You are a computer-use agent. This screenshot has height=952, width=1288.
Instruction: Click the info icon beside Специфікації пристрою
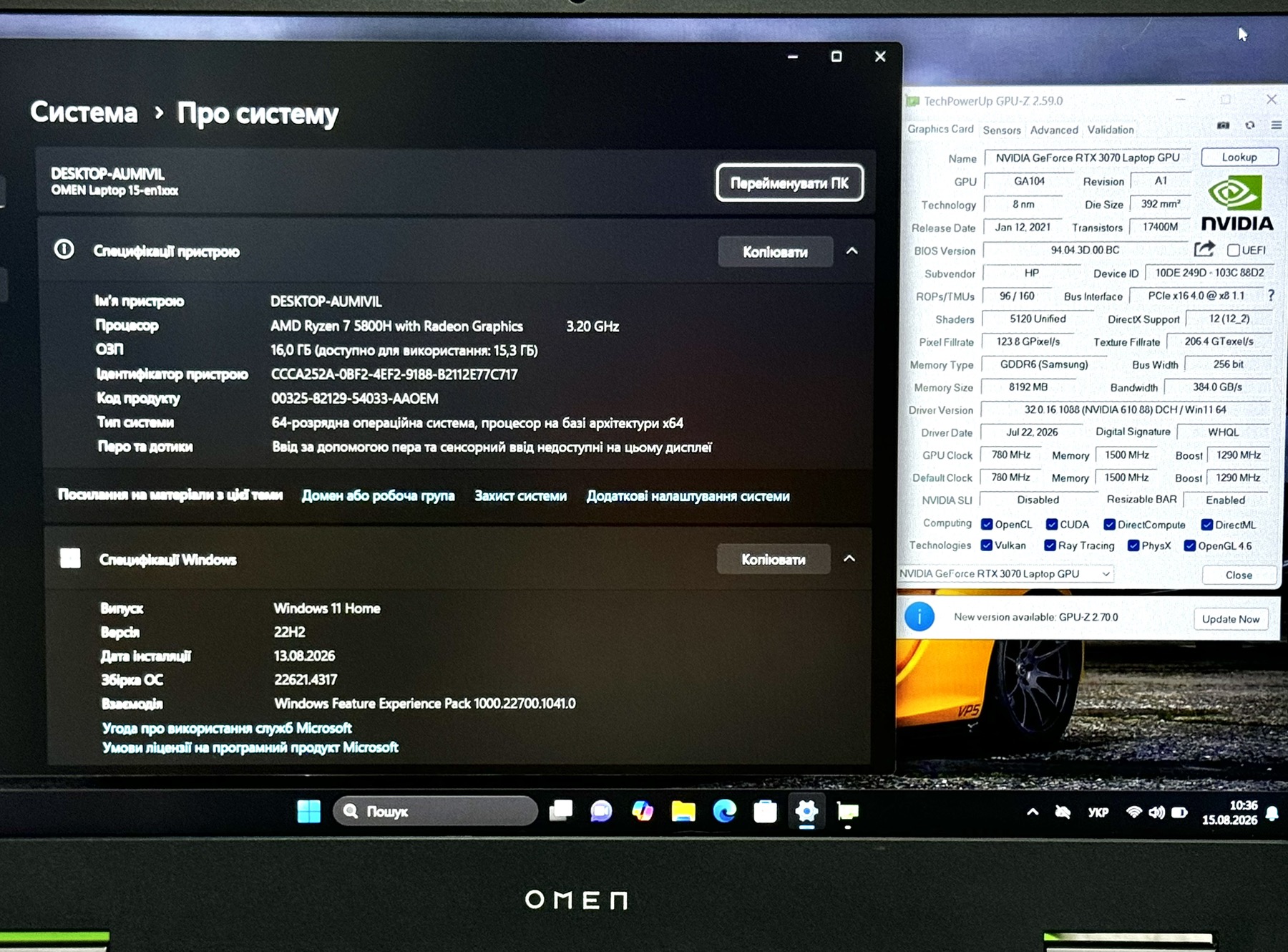click(x=64, y=249)
